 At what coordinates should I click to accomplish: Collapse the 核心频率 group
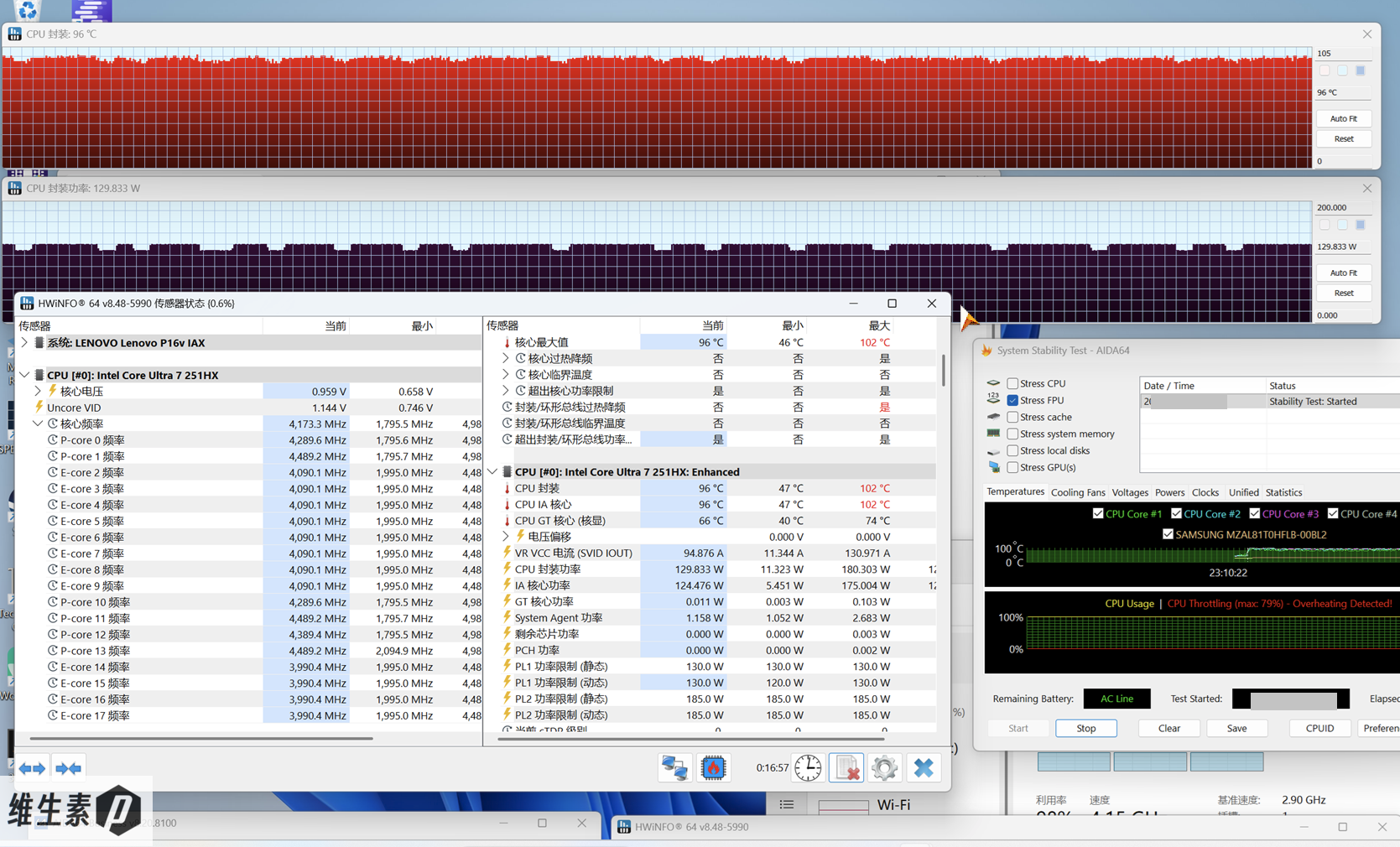(x=38, y=423)
